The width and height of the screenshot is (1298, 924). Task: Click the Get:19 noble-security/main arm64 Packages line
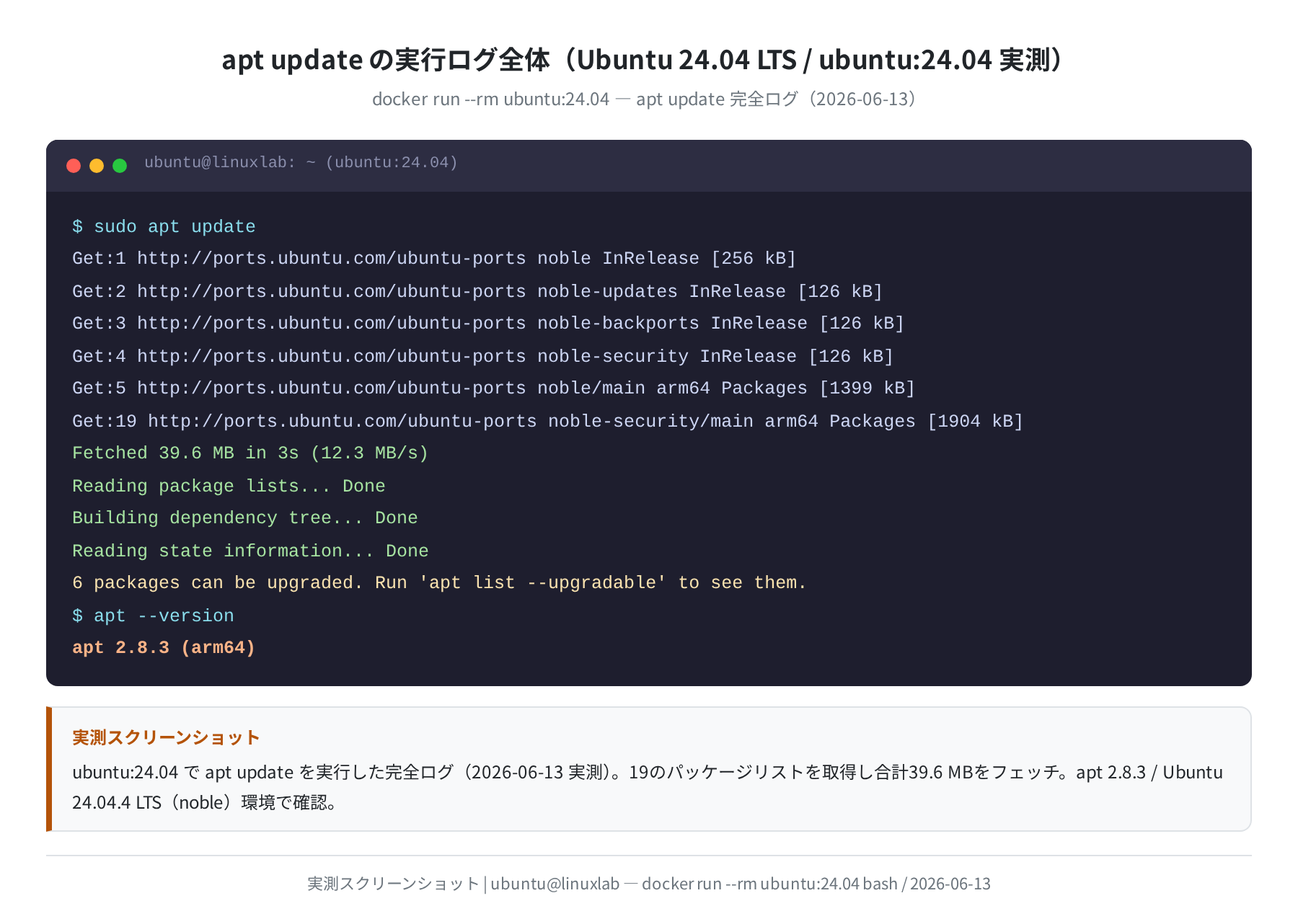tap(548, 422)
